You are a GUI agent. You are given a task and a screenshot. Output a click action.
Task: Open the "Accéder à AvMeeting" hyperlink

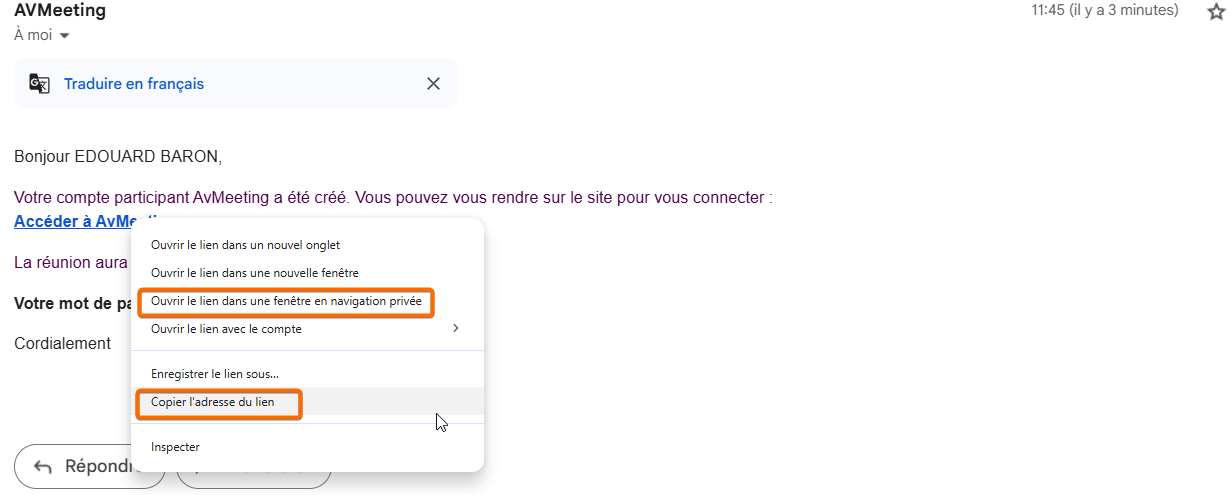pyautogui.click(x=72, y=221)
